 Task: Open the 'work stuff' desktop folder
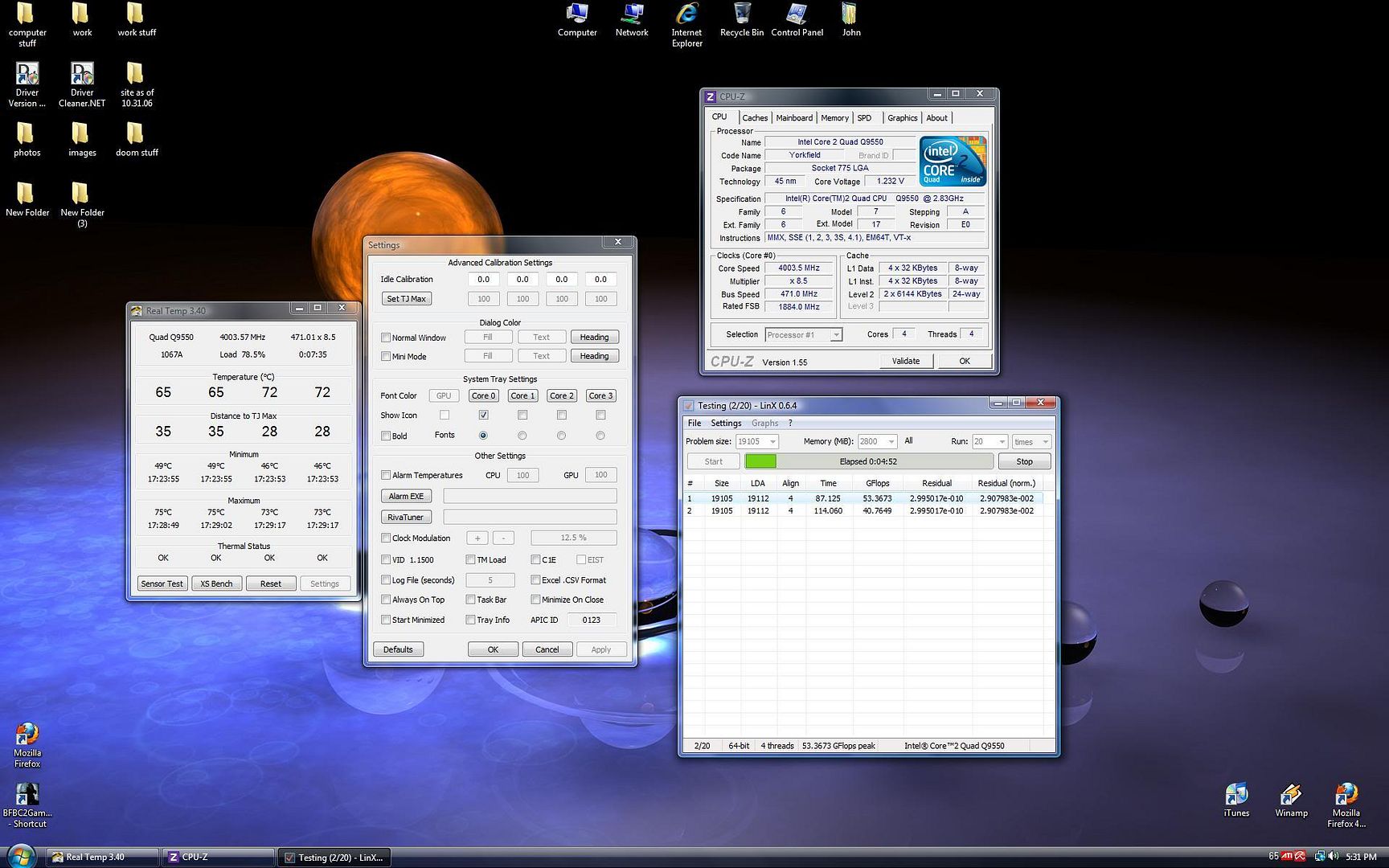pyautogui.click(x=137, y=20)
